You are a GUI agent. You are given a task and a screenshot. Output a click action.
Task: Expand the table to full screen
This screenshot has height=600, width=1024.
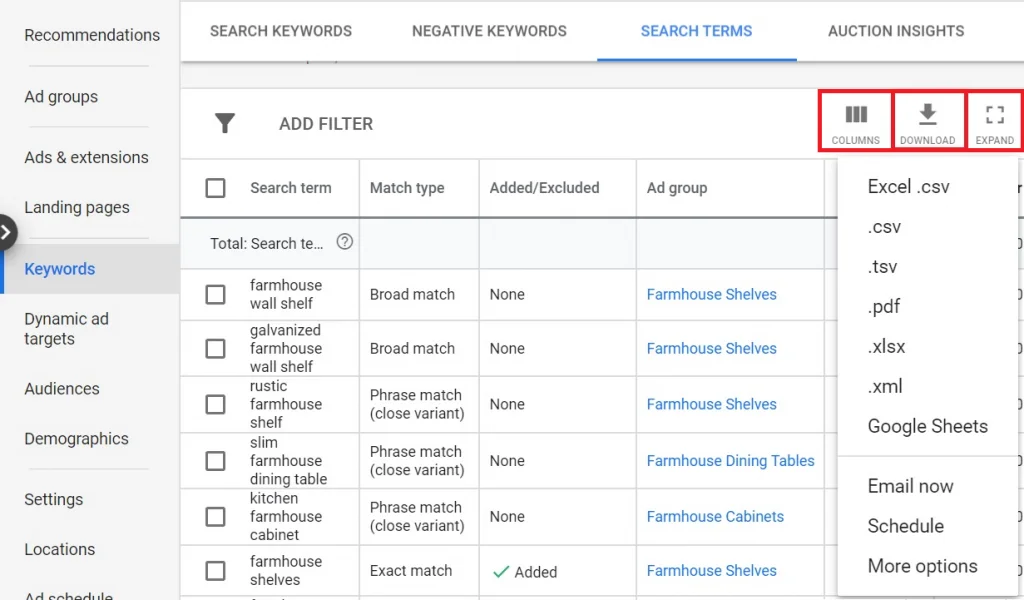coord(995,116)
